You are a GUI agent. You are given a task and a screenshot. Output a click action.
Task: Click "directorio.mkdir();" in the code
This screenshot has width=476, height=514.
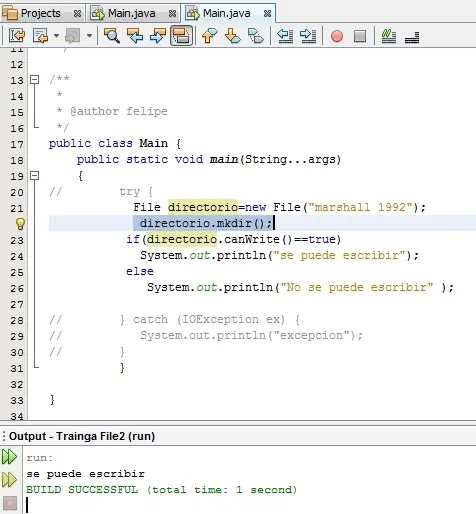[x=206, y=223]
